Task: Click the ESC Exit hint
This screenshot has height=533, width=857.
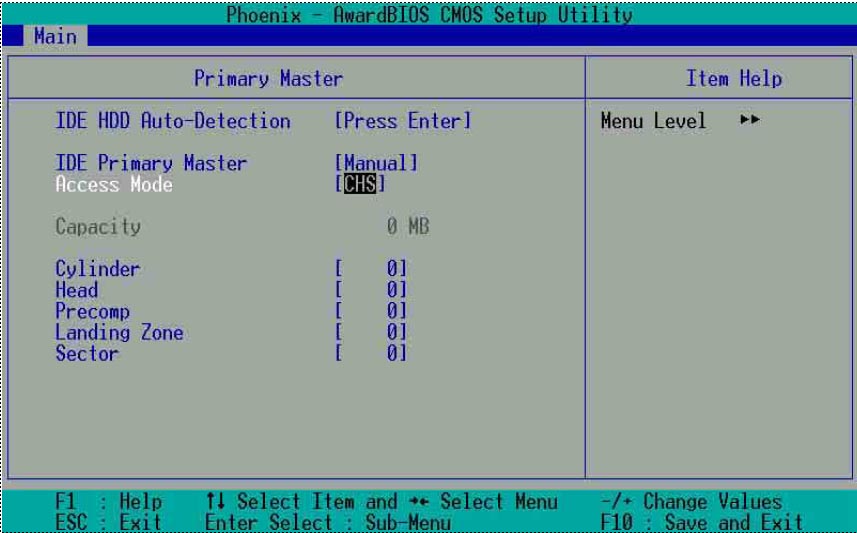Action: click(x=109, y=522)
